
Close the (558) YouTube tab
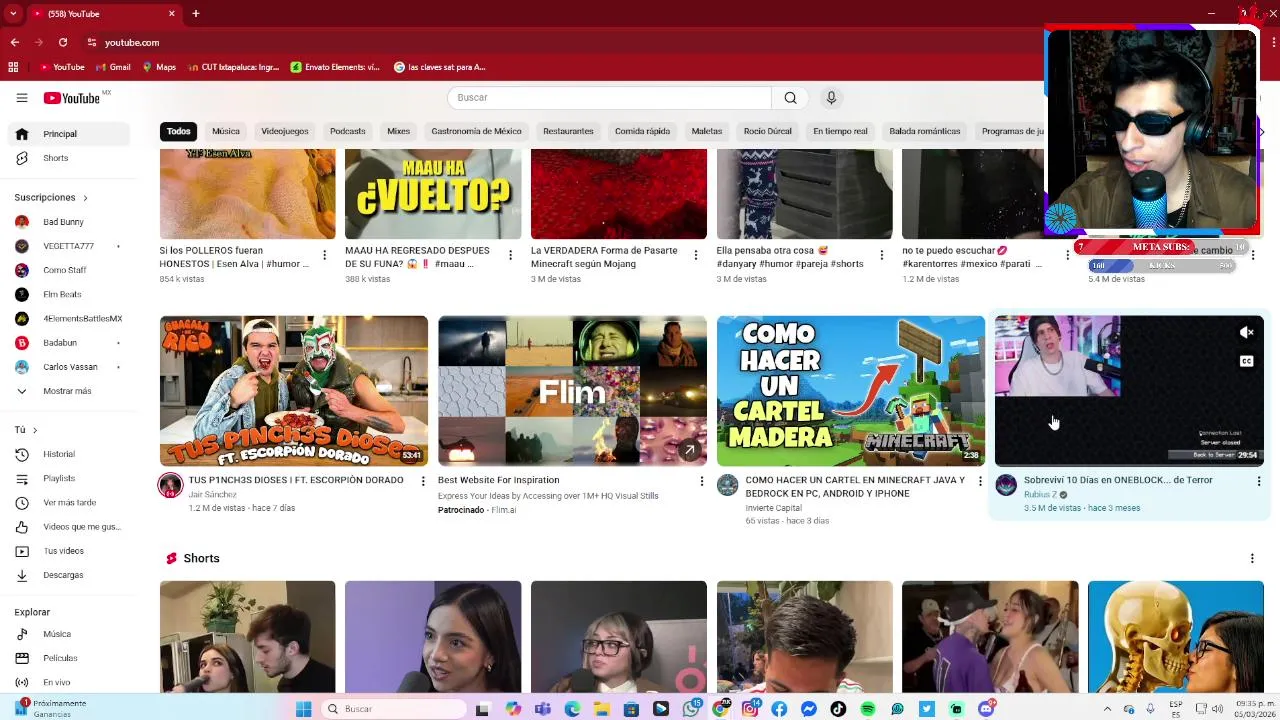tap(171, 14)
